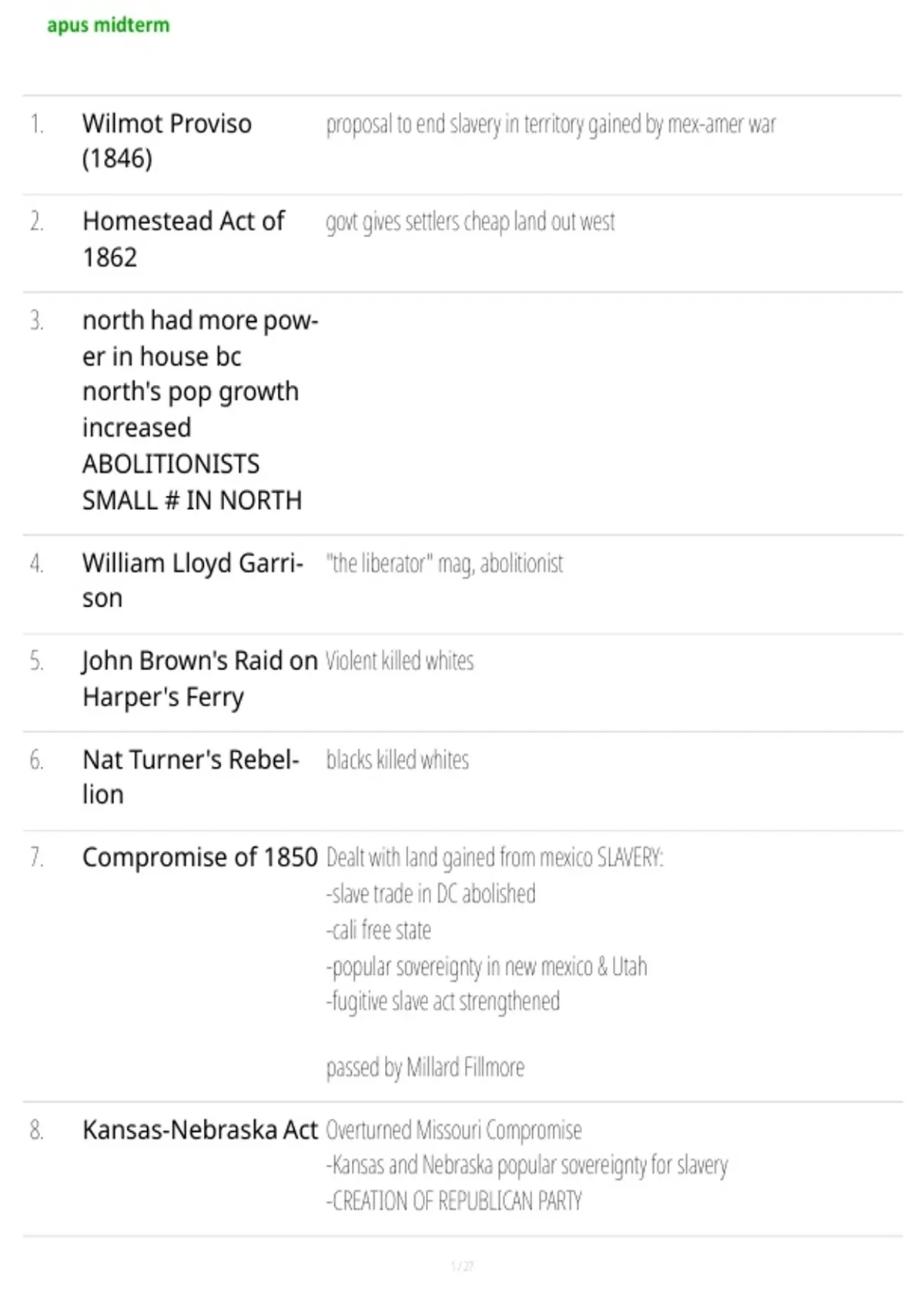The height and width of the screenshot is (1309, 924).
Task: Select the term 'Kansas-Nebraska Act'
Action: [x=199, y=1130]
